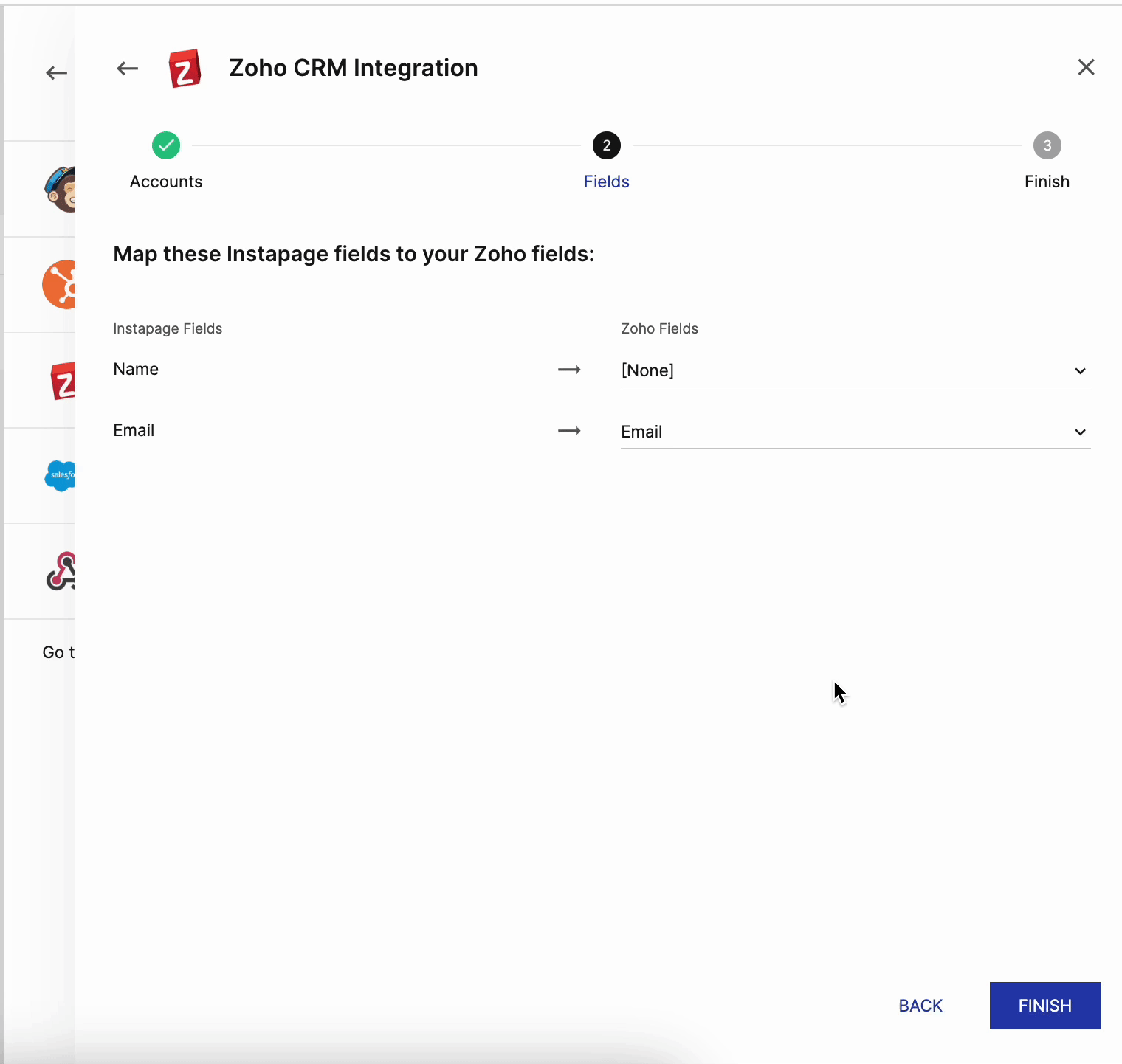Select the HubSpot orange icon in sidebar
The image size is (1122, 1064).
[61, 285]
